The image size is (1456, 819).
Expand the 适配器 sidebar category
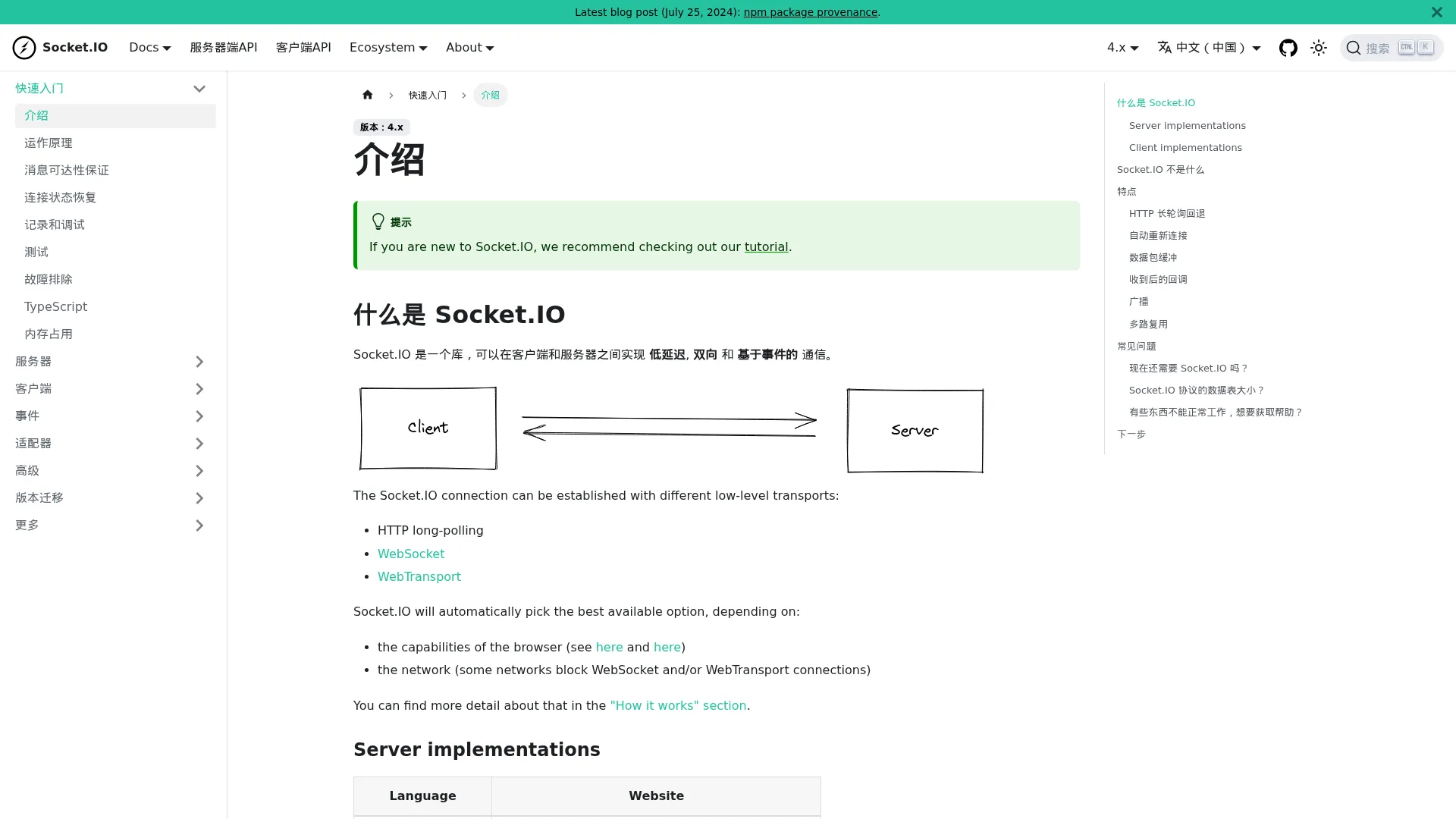(x=199, y=444)
